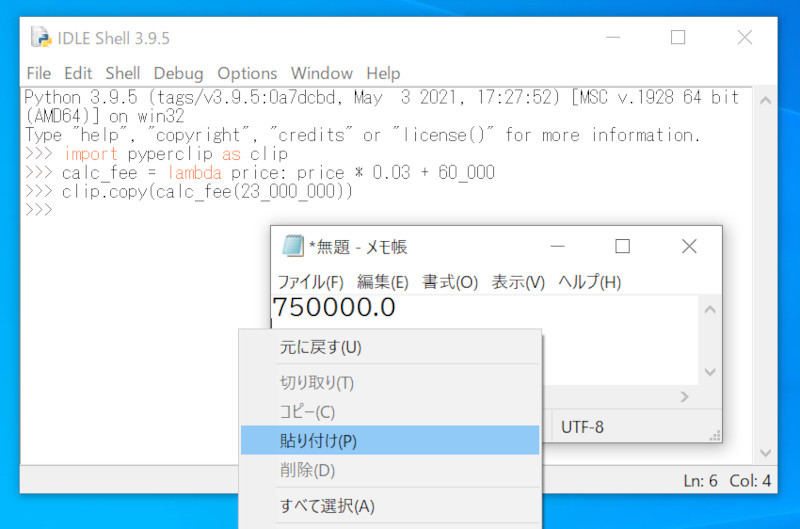Open the Debug menu in IDLE
800x529 pixels.
point(178,73)
